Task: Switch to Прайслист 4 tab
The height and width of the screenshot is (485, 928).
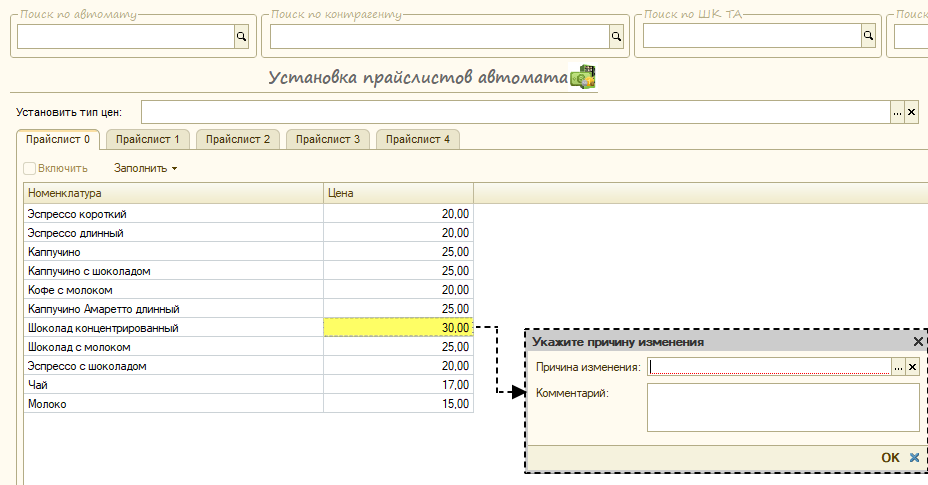Action: point(418,139)
